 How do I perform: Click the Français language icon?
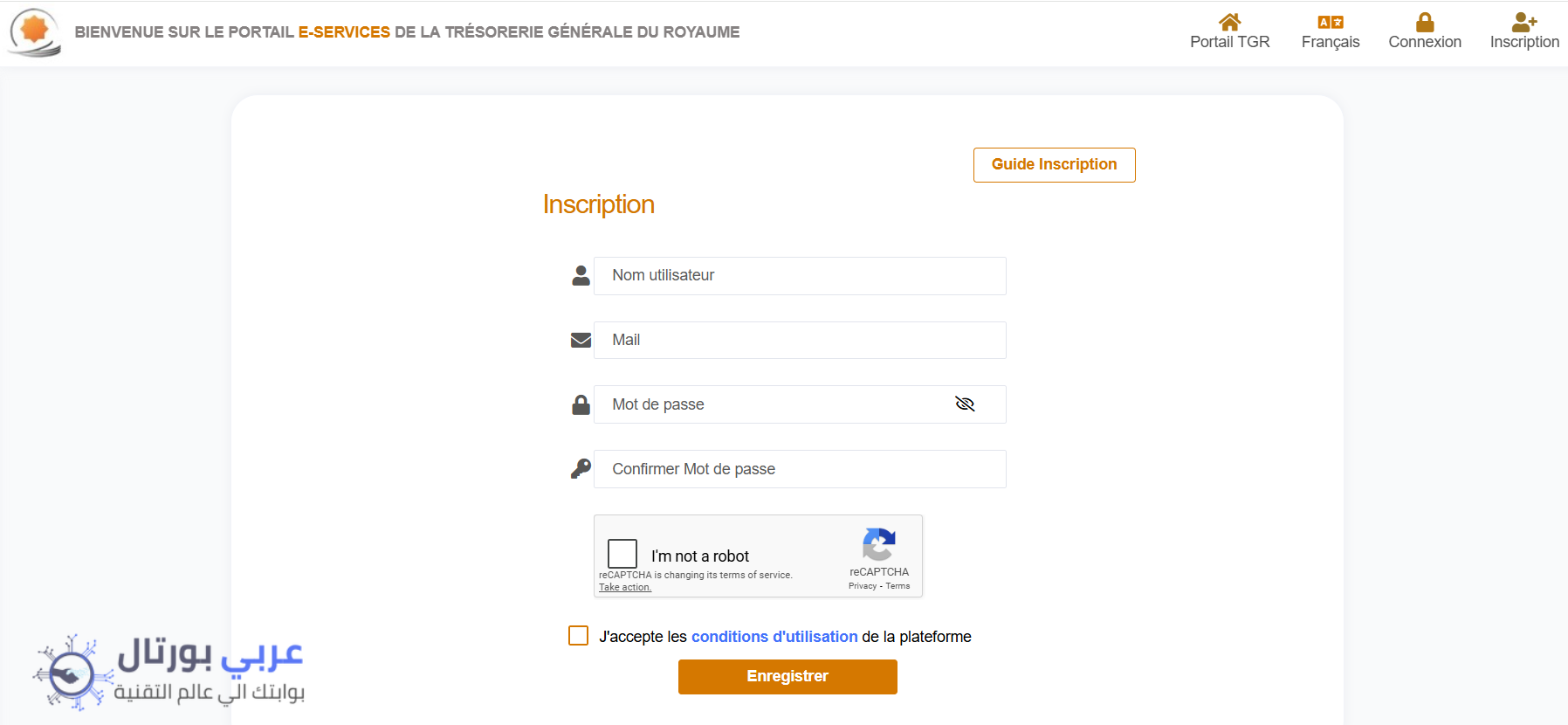pyautogui.click(x=1330, y=22)
